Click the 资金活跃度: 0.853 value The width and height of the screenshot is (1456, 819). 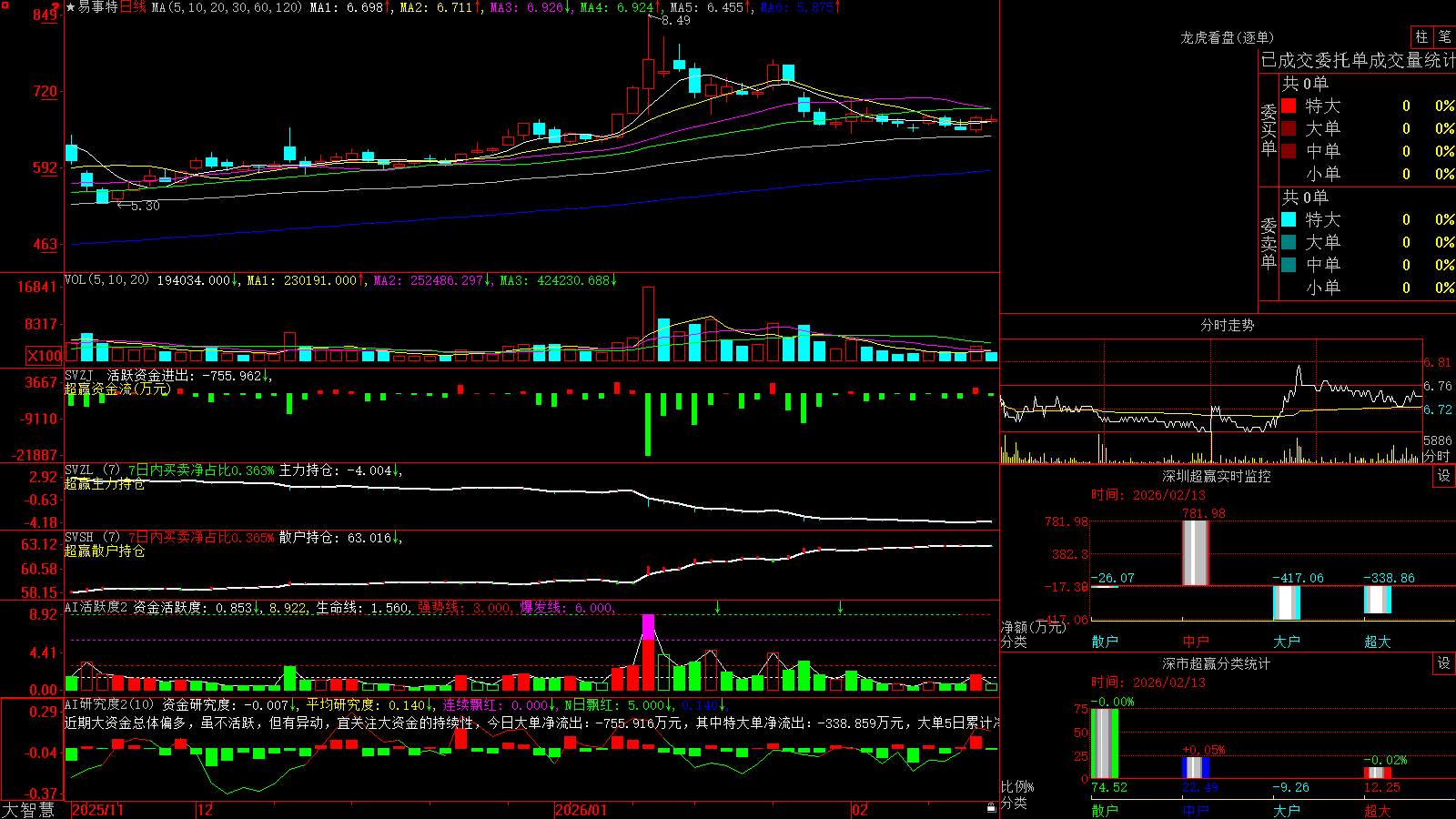coord(197,607)
